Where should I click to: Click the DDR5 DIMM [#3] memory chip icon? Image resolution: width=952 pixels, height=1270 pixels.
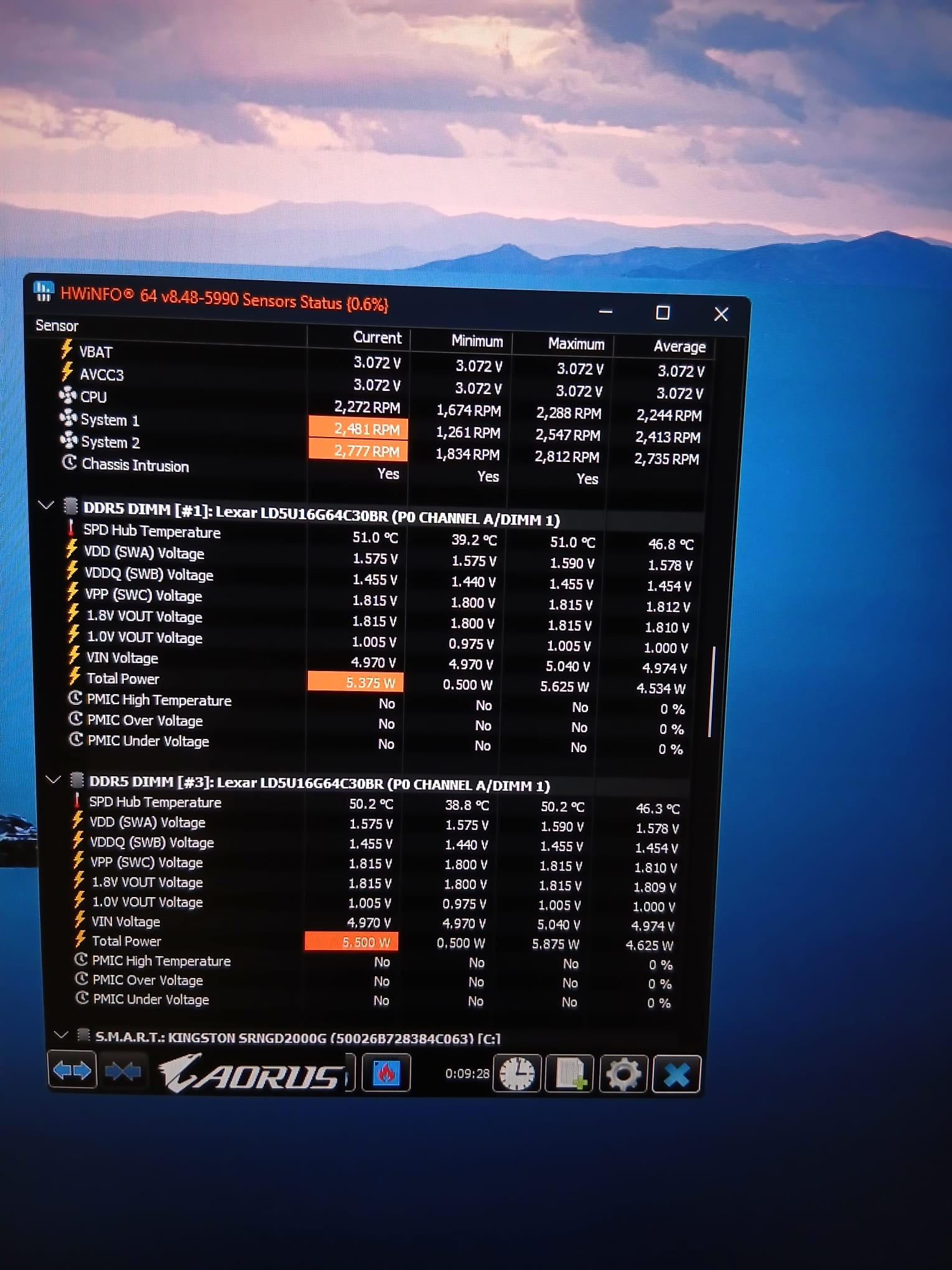click(77, 779)
